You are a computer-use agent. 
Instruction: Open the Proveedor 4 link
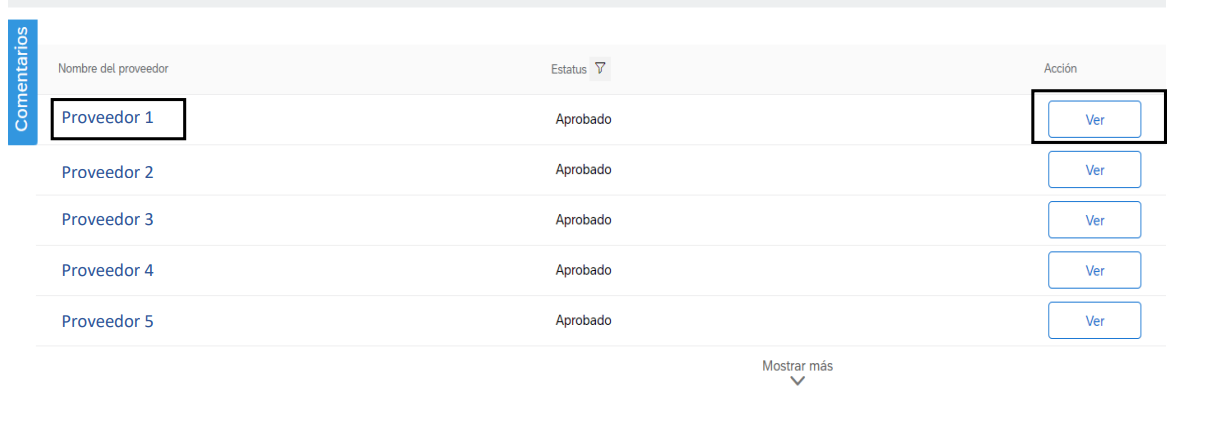point(108,270)
